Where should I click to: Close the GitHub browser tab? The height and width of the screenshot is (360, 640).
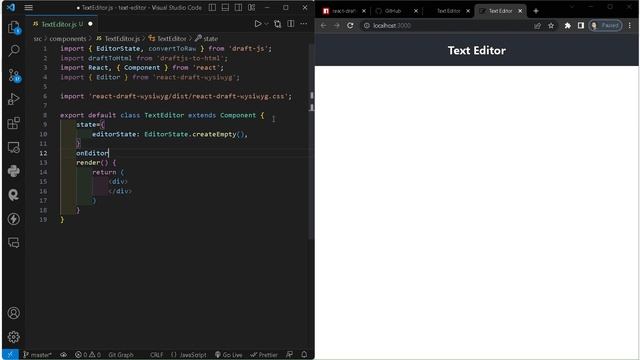click(416, 11)
